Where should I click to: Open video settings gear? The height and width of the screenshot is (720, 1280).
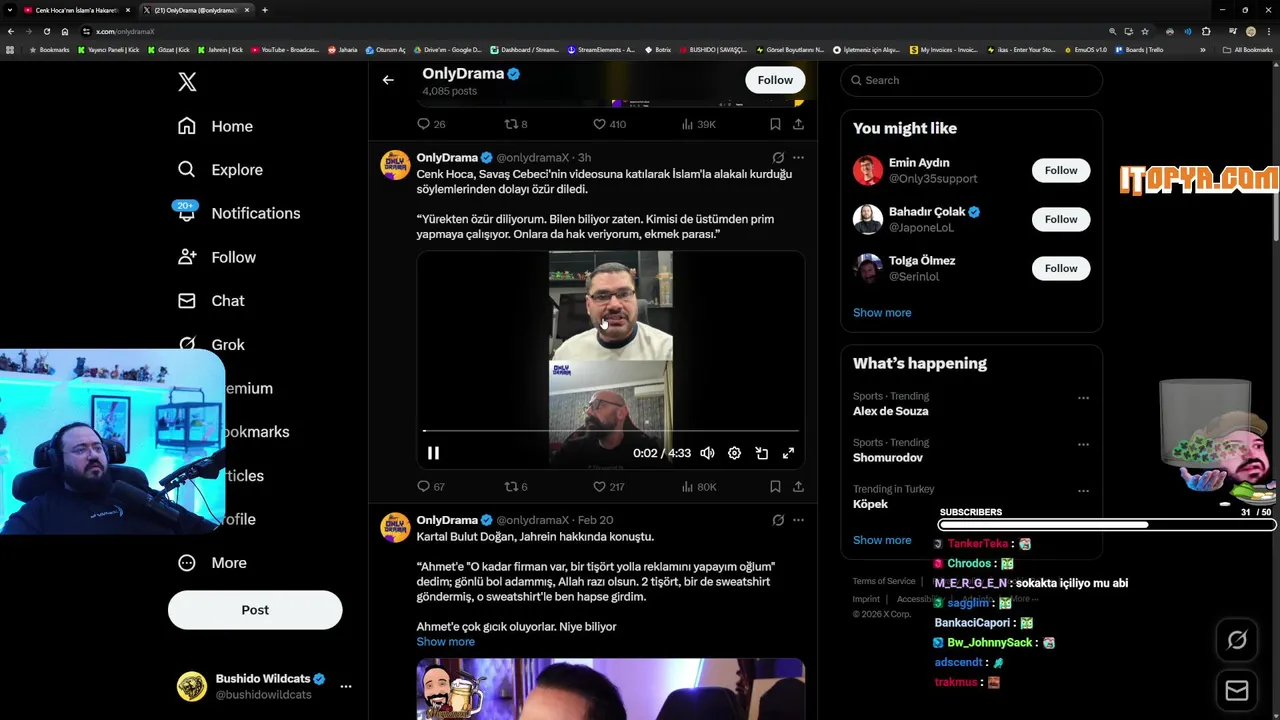tap(734, 453)
